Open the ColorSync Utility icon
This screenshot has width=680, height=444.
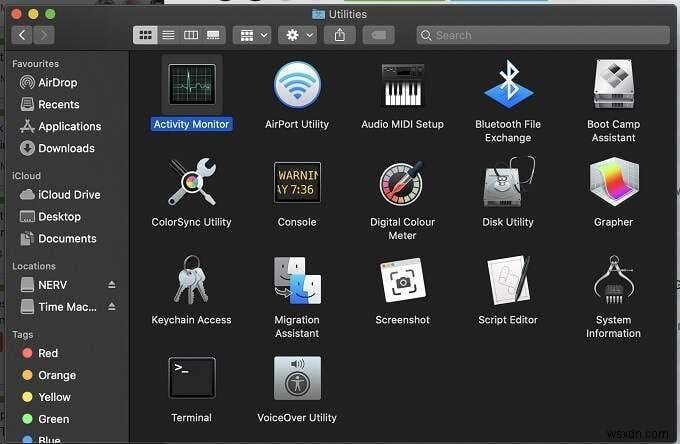(192, 182)
